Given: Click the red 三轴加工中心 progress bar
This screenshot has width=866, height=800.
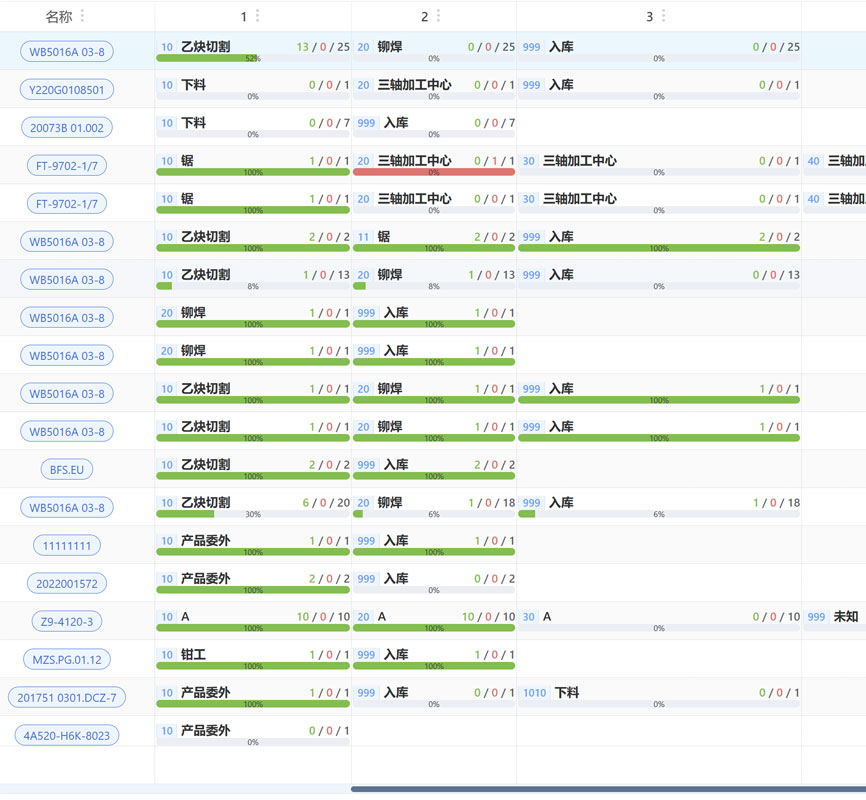Looking at the screenshot, I should [x=434, y=172].
